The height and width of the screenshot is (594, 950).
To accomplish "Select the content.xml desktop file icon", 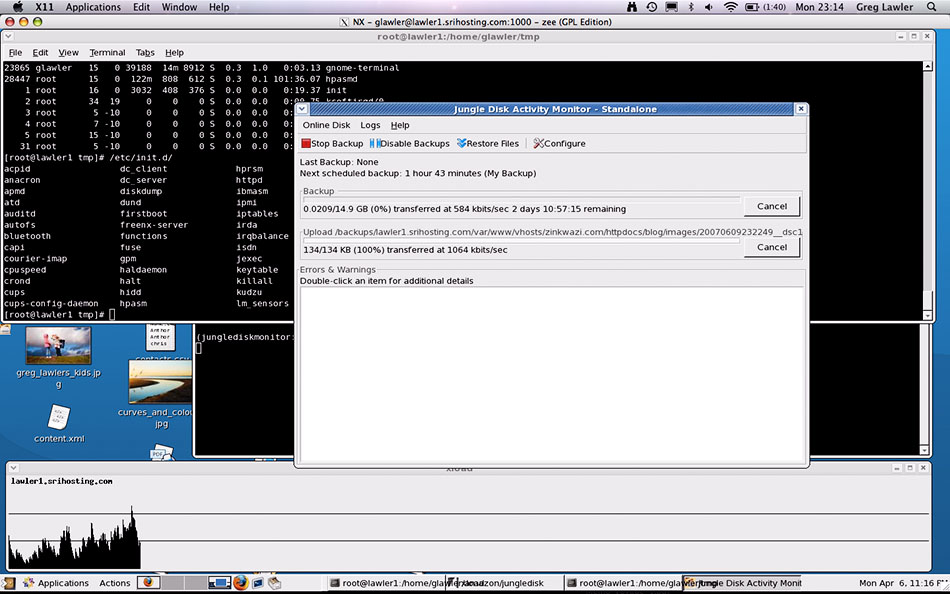I will [58, 417].
